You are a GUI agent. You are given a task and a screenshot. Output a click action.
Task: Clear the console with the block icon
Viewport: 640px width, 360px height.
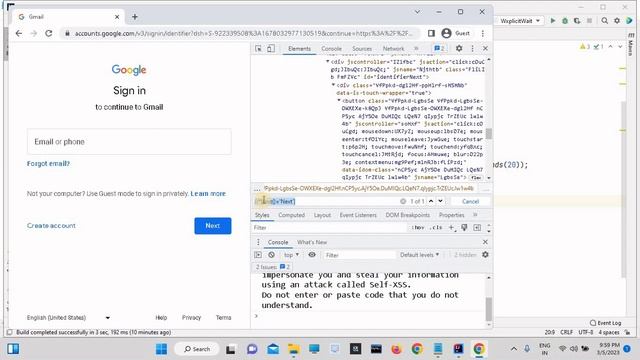pyautogui.click(x=271, y=255)
